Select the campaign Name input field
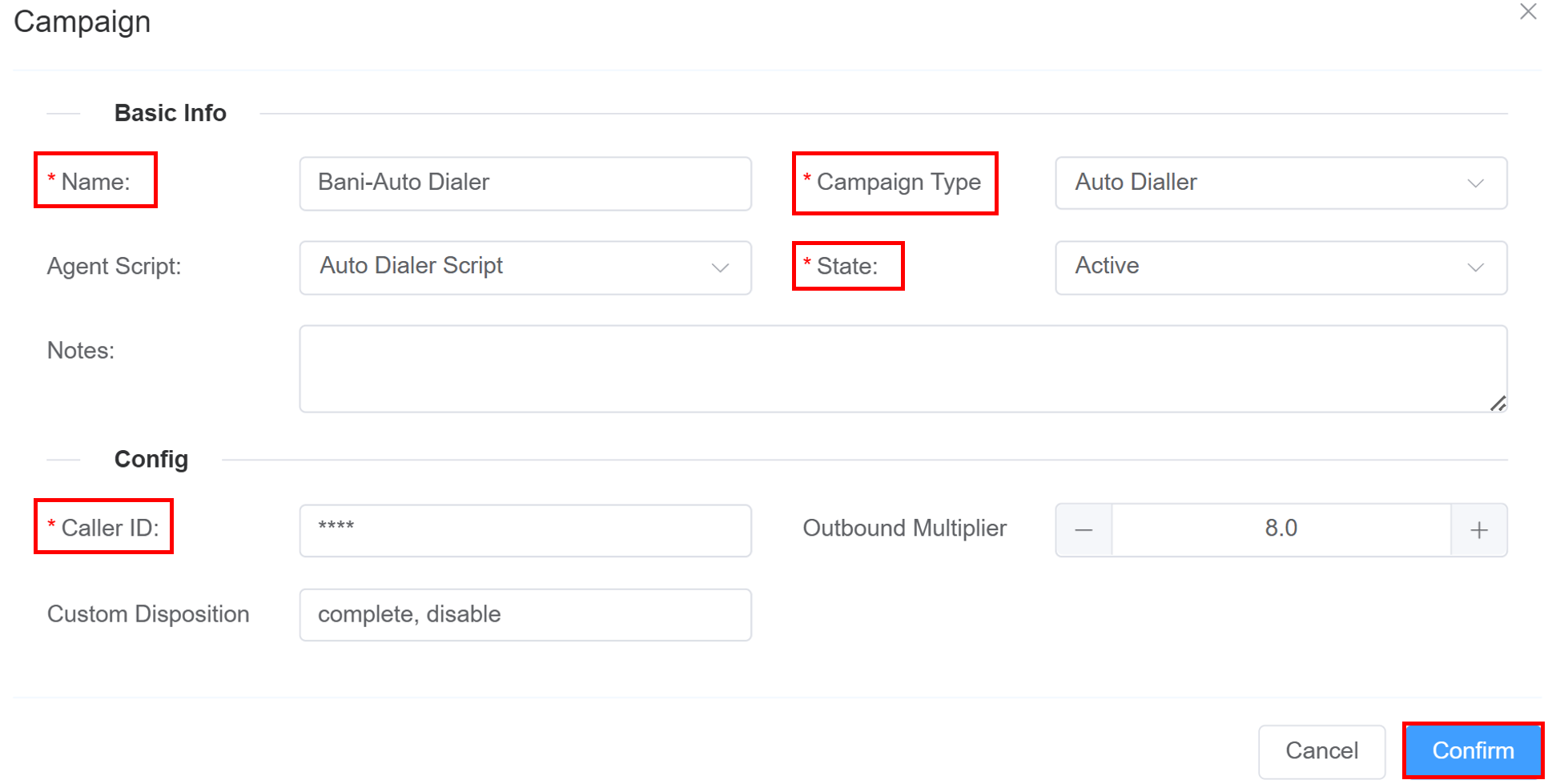This screenshot has height=784, width=1552. tap(525, 183)
